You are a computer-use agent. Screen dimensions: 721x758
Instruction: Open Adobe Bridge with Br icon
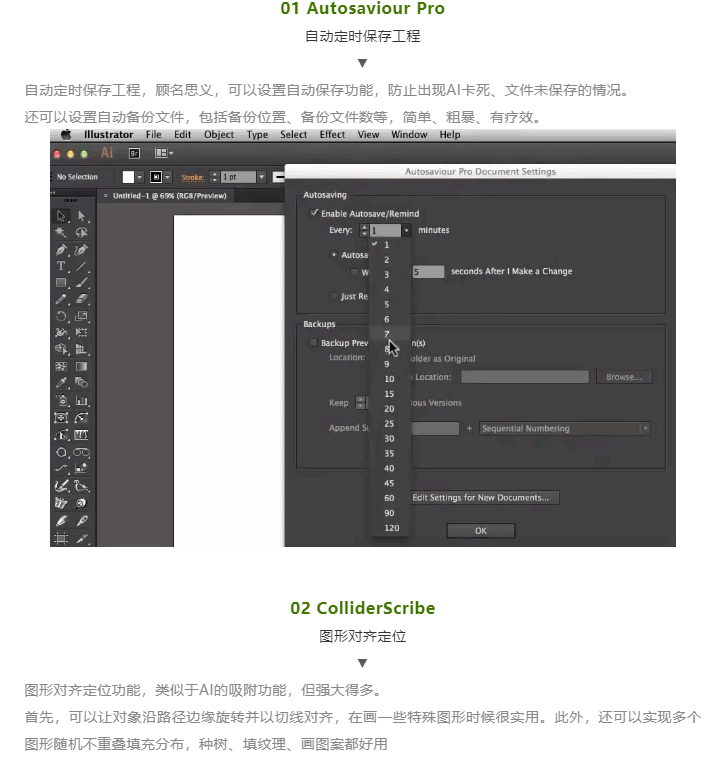[134, 153]
